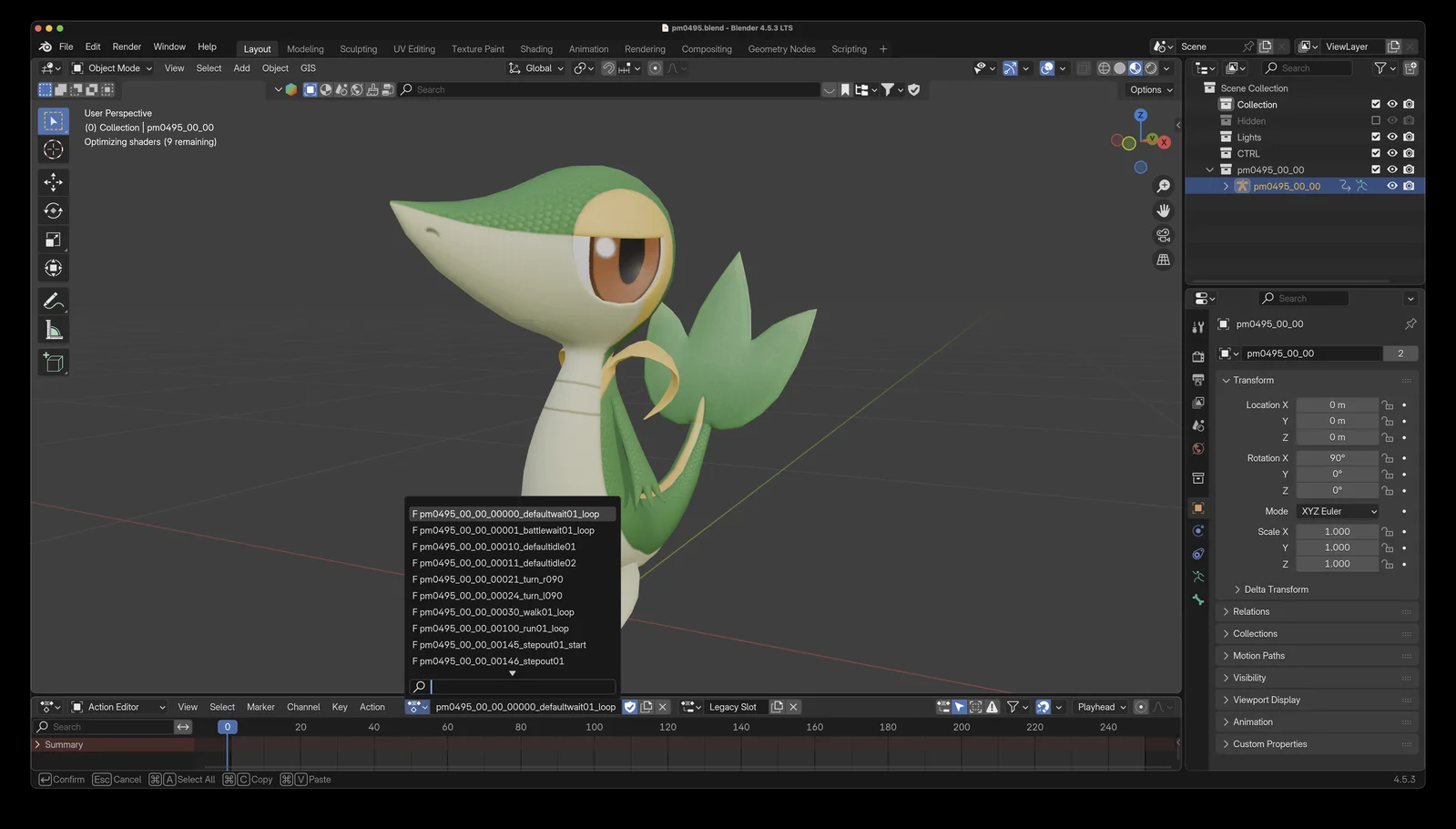Switch to the Shading workspace tab
Image resolution: width=1456 pixels, height=829 pixels.
click(535, 49)
